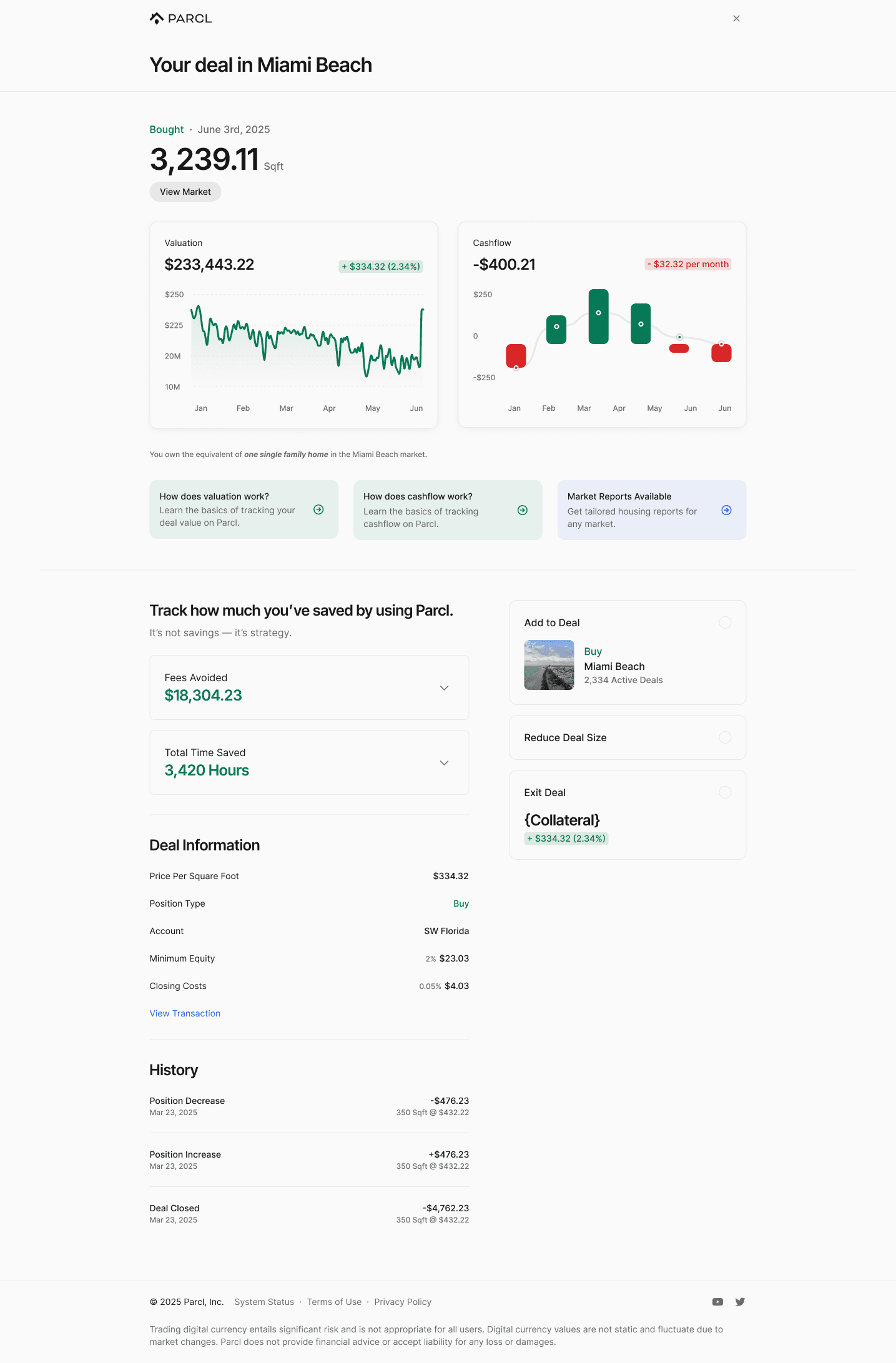Open the View Market button
This screenshot has width=896, height=1363.
pos(185,192)
